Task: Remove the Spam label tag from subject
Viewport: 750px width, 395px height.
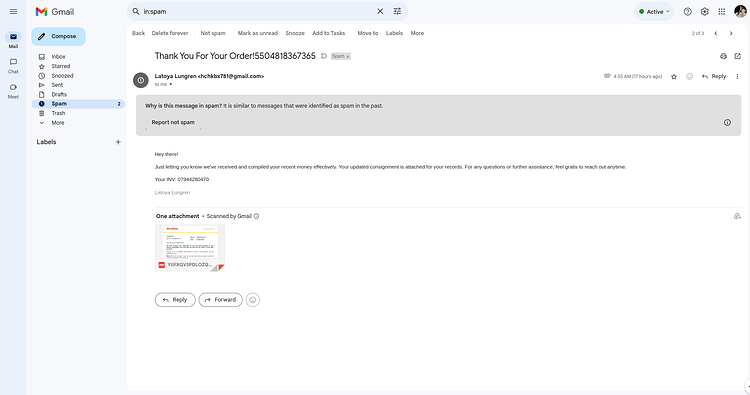Action: [x=348, y=56]
